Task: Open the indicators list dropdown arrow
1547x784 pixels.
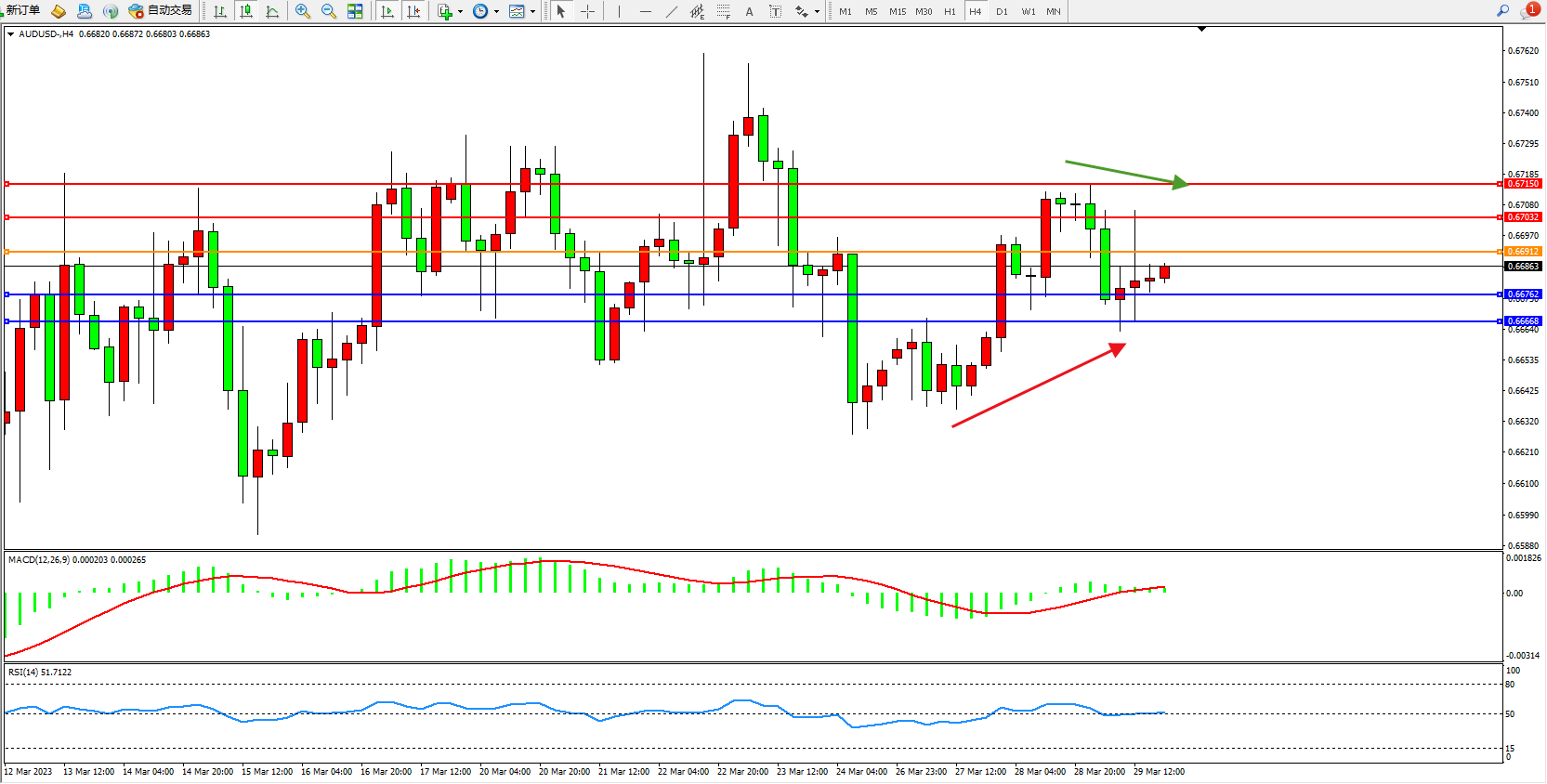Action: (460, 12)
